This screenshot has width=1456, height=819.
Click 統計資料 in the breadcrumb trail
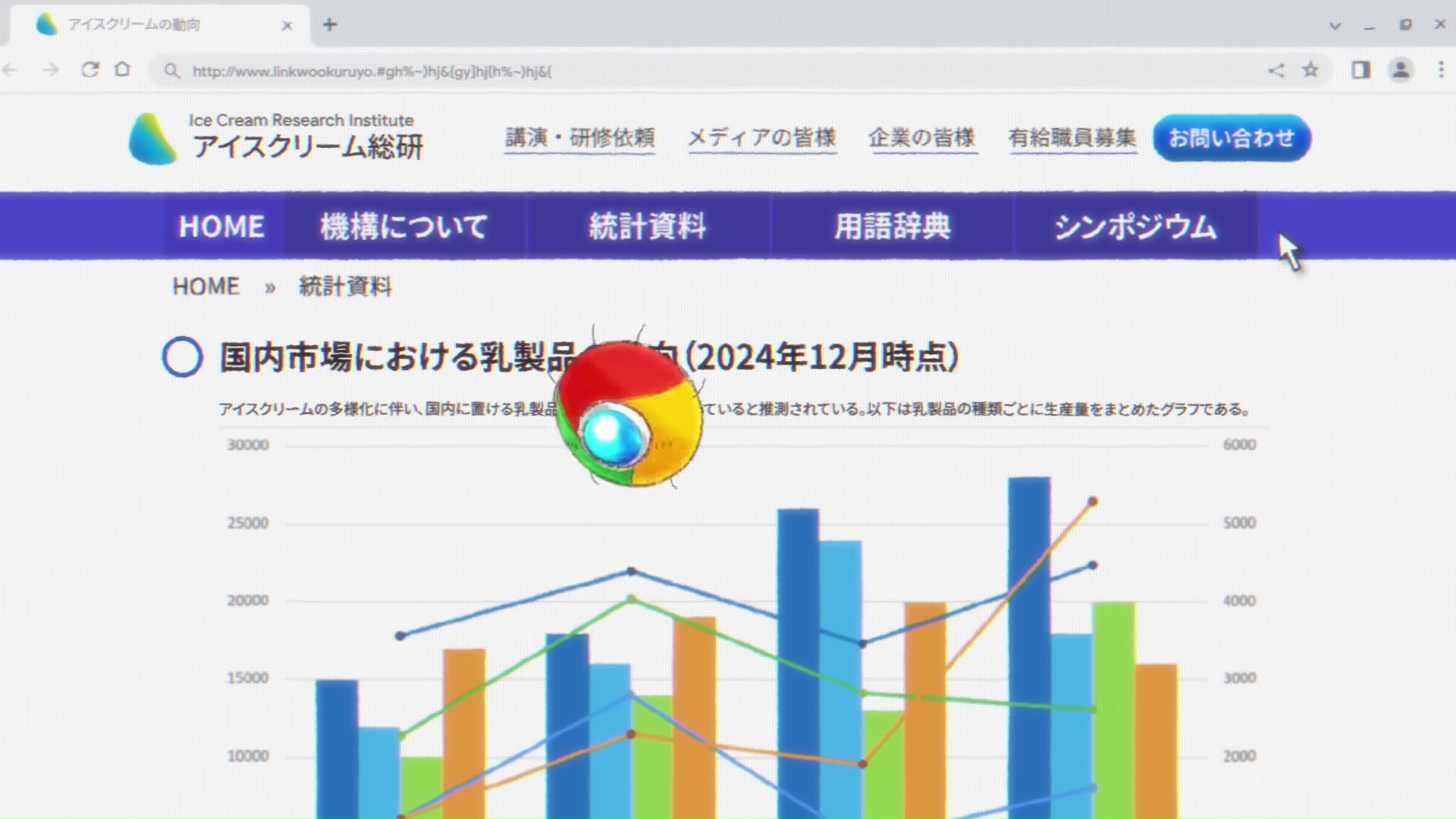(345, 287)
